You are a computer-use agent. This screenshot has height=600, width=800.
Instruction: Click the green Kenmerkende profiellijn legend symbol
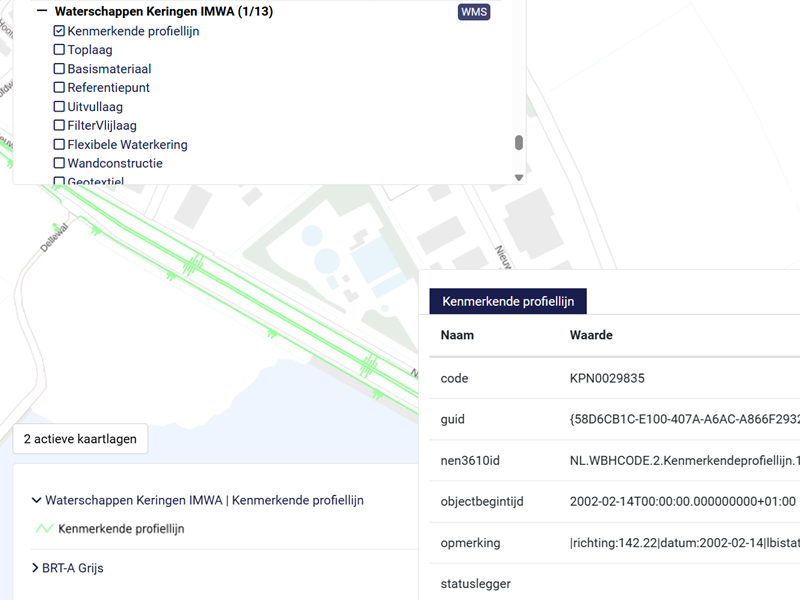click(44, 529)
